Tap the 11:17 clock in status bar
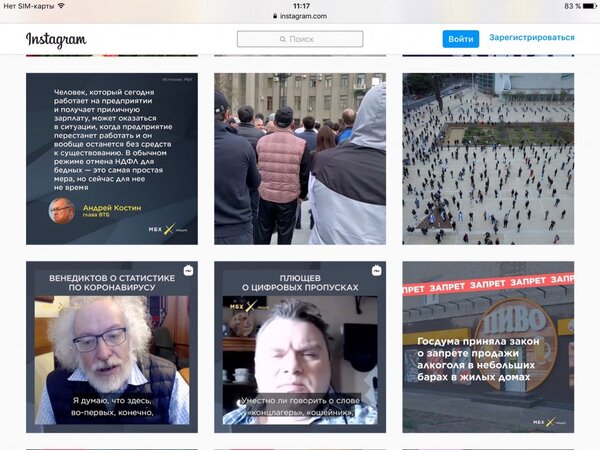600x450 pixels. [x=300, y=6]
